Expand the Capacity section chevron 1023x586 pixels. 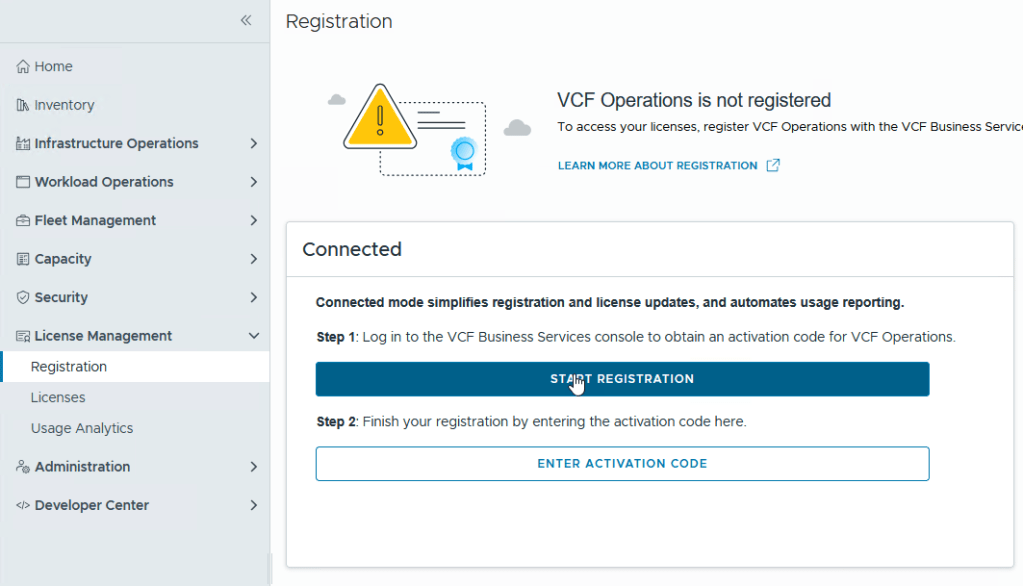coord(253,259)
